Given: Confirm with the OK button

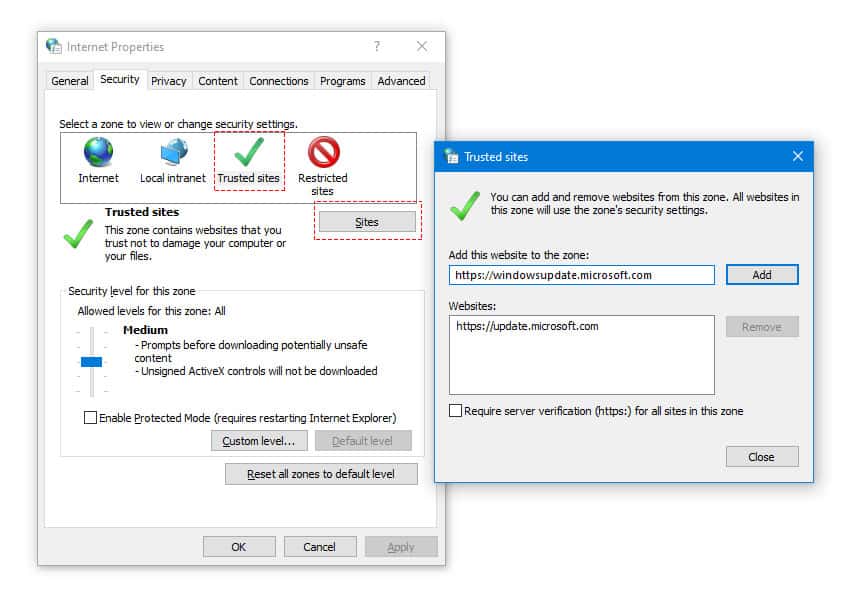Looking at the screenshot, I should coord(239,547).
